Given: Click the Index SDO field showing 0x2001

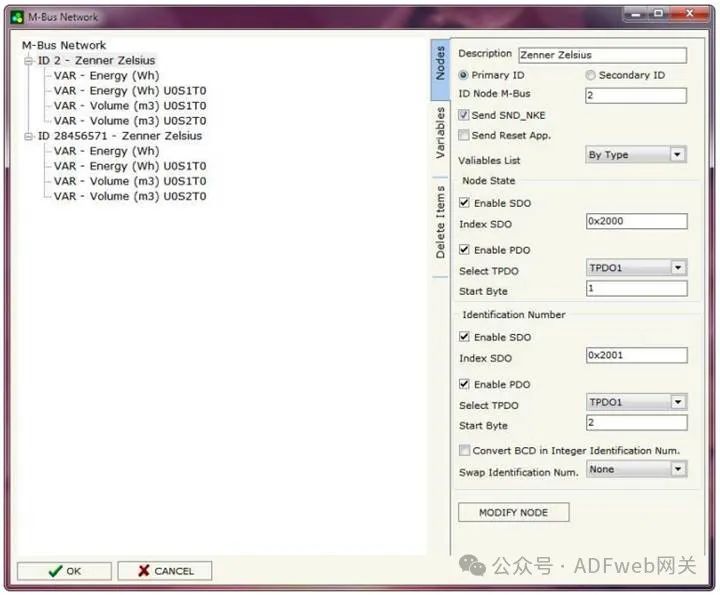Looking at the screenshot, I should (x=636, y=355).
